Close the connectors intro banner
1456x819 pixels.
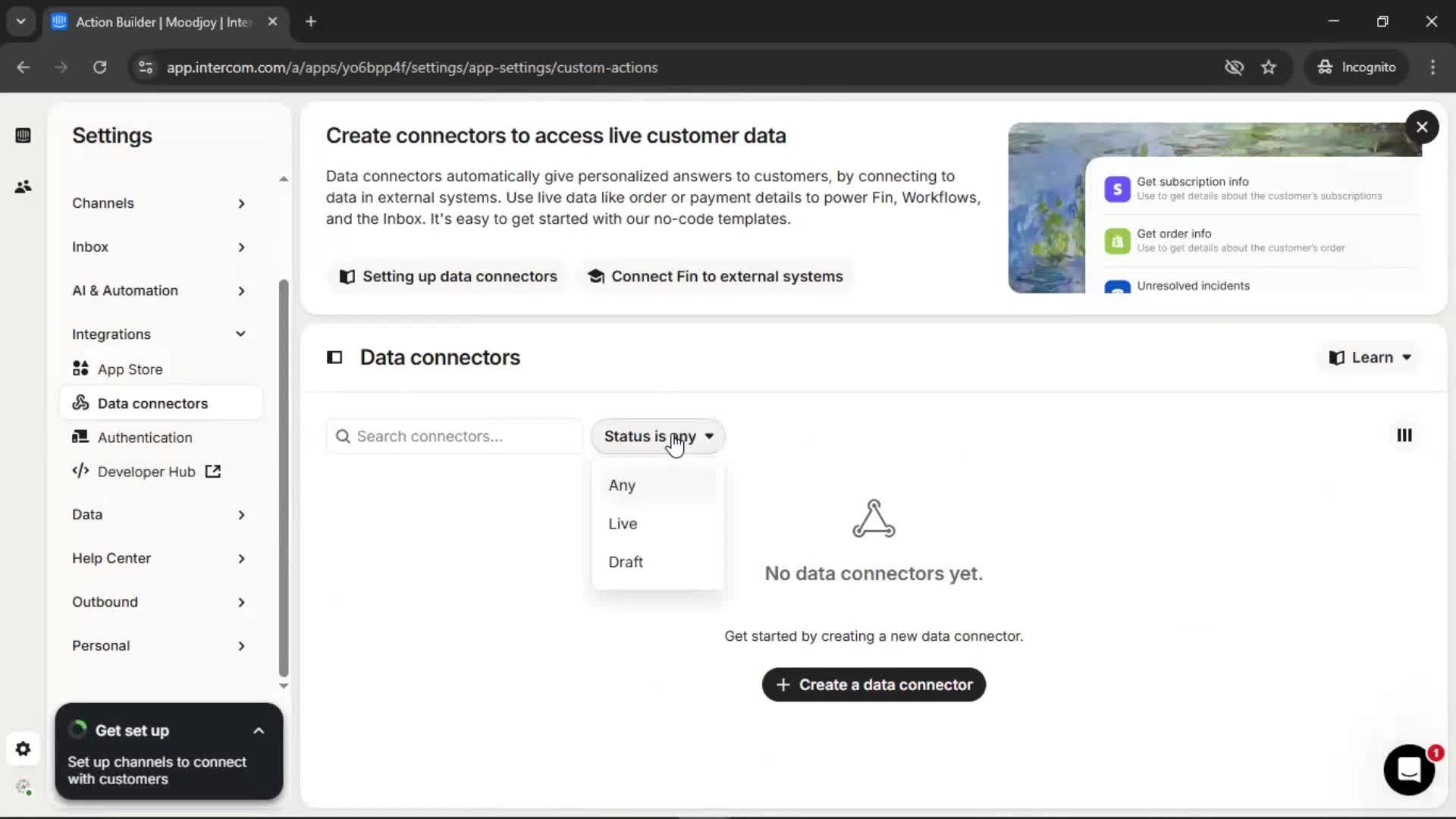(x=1422, y=127)
